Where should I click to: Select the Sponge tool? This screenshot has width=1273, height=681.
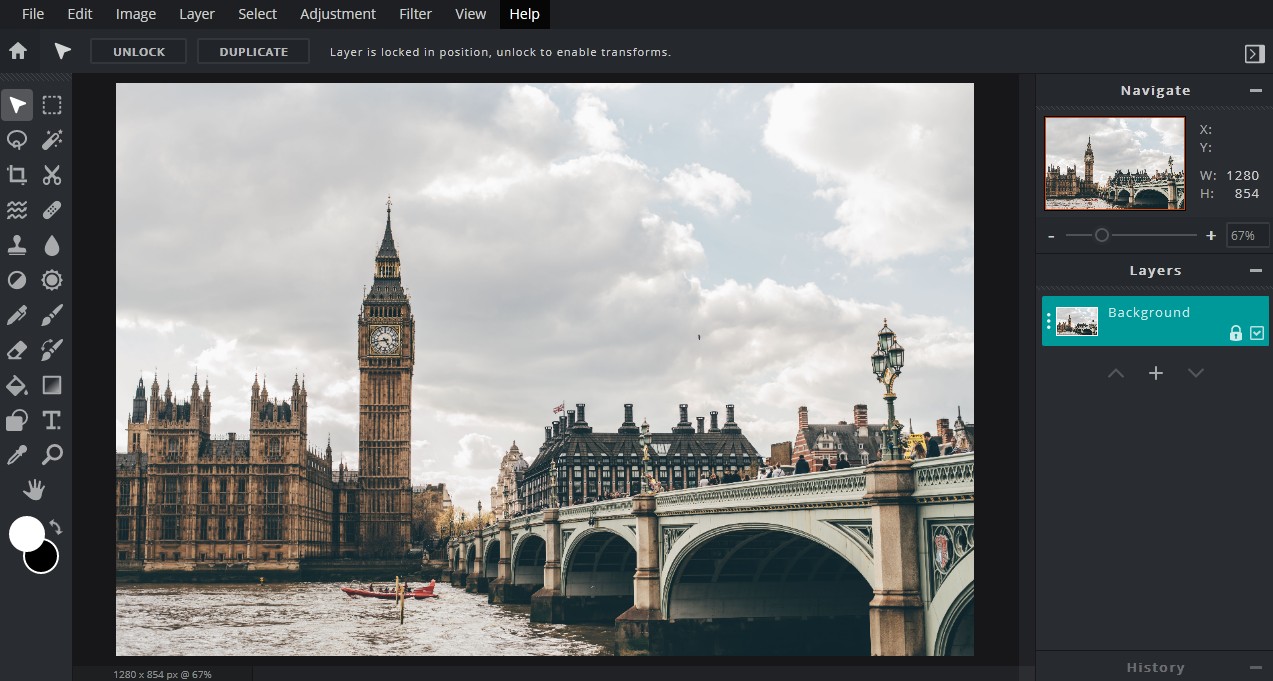pos(52,280)
